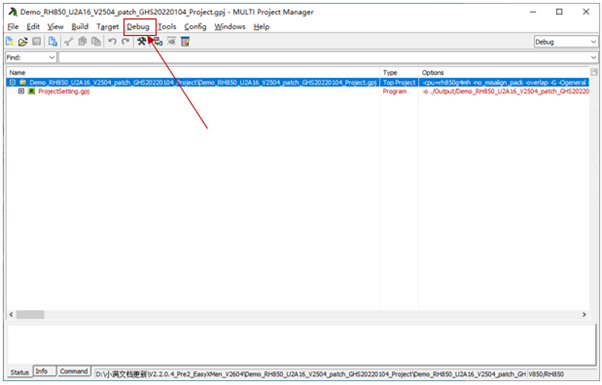Click the Add File to project icon
This screenshot has width=602, height=385.
point(53,41)
